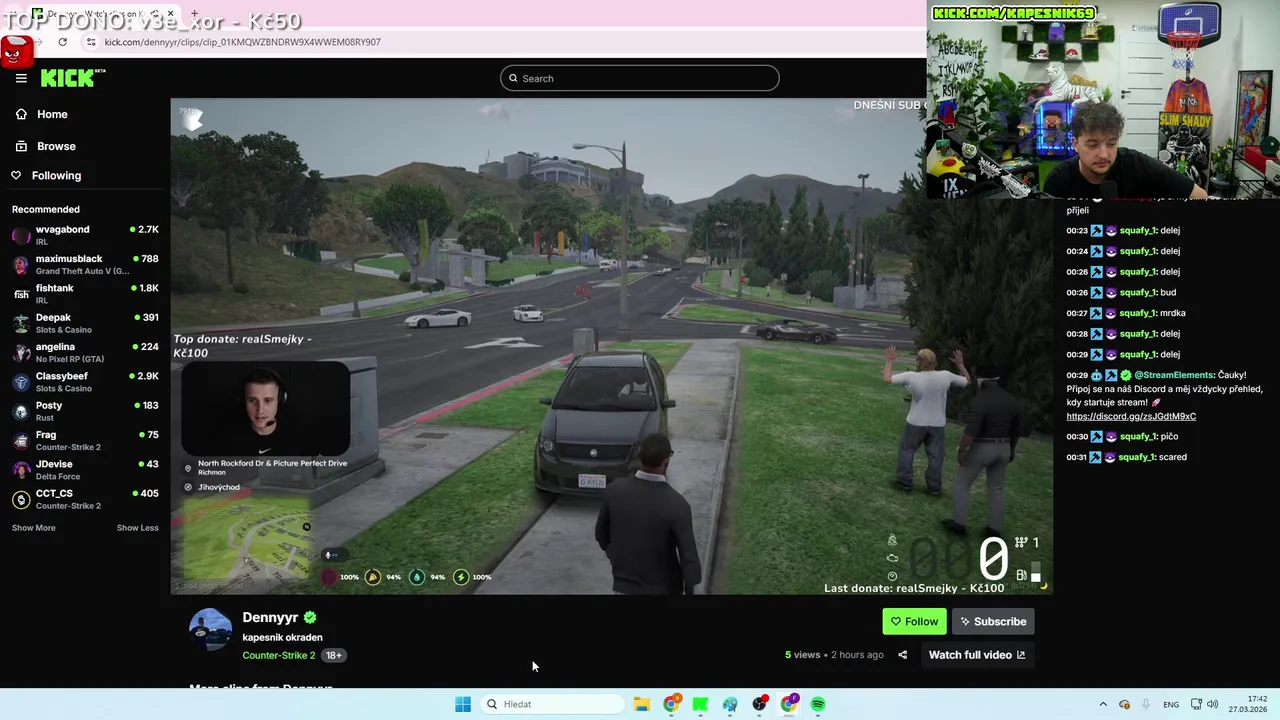This screenshot has width=1280, height=720.
Task: Collapse recommended list with Show Less
Action: (137, 528)
